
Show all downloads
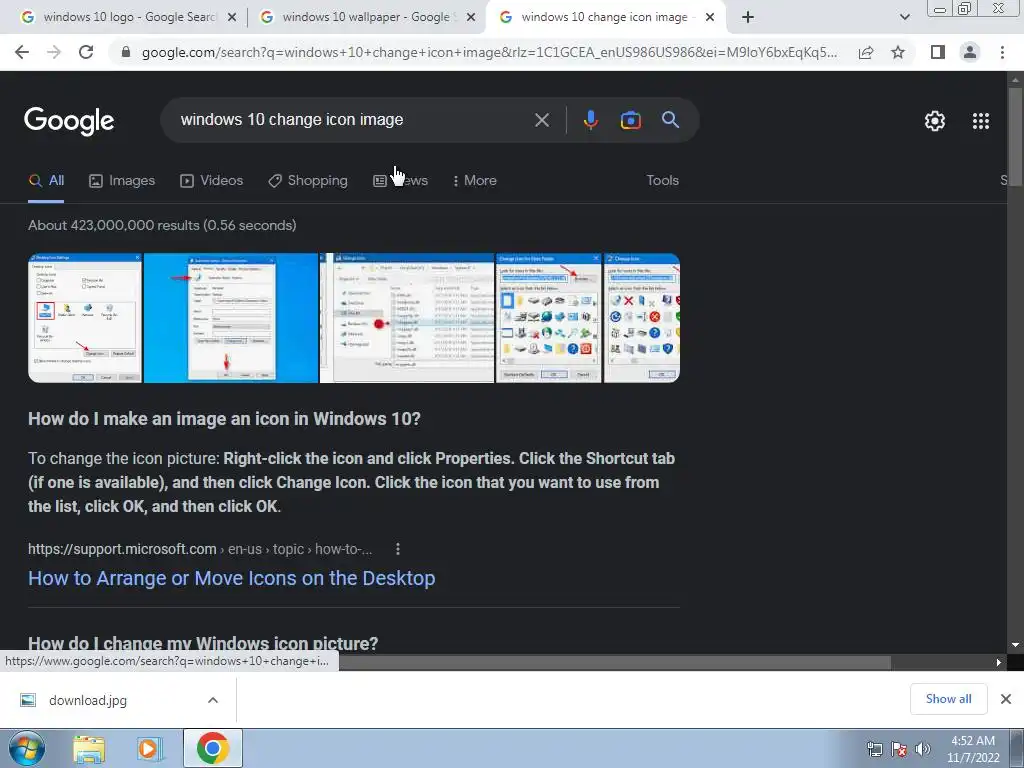click(x=948, y=699)
